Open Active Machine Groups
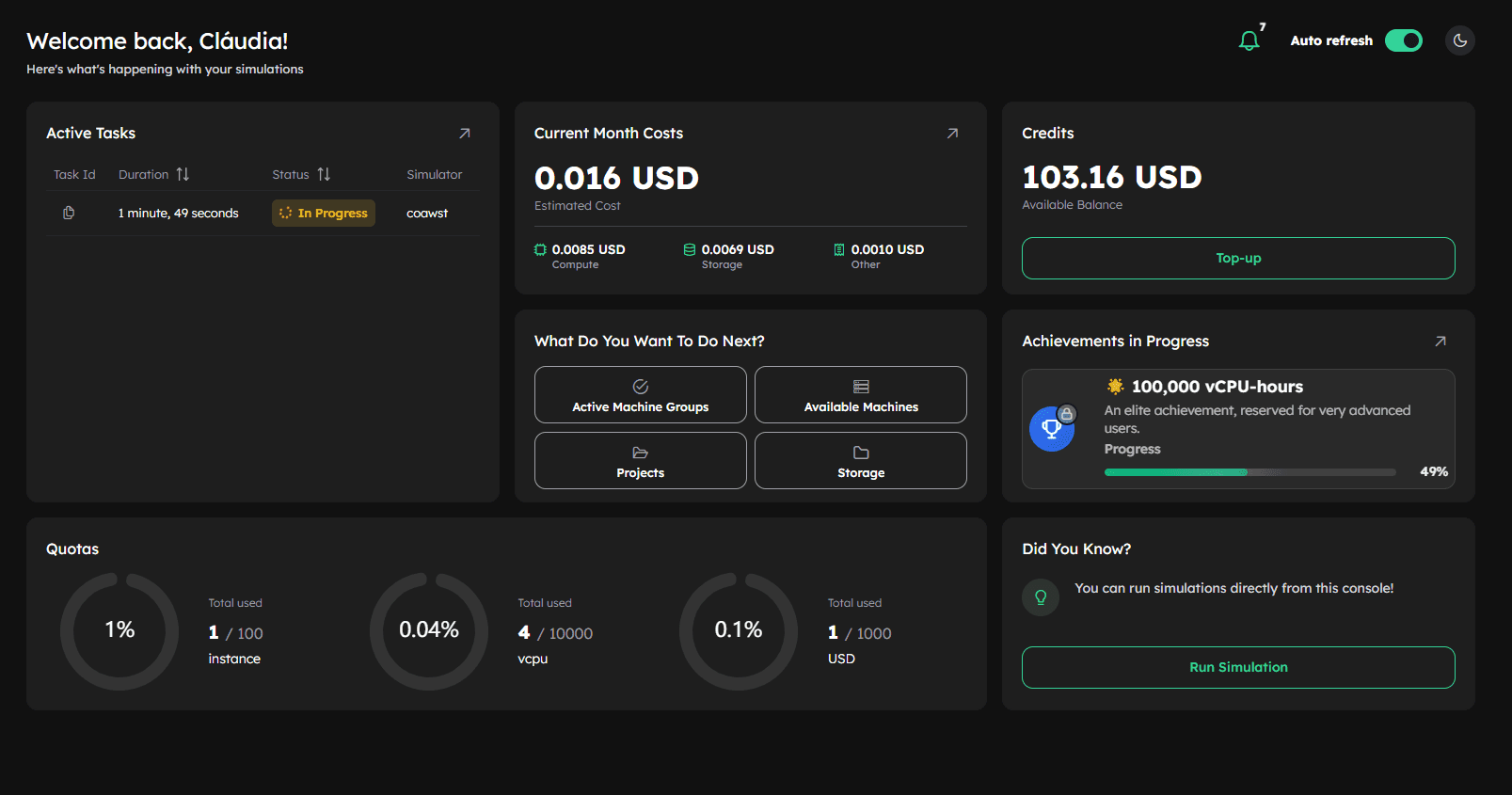 point(641,395)
